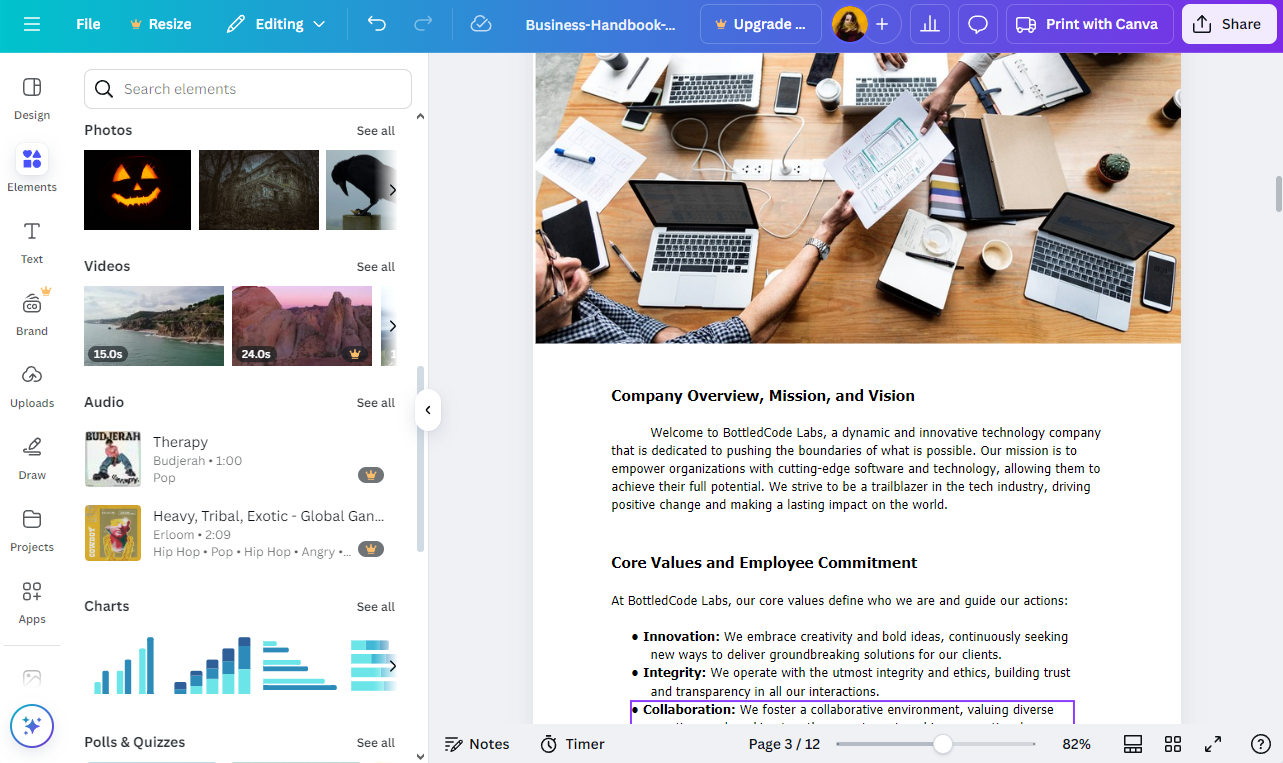The width and height of the screenshot is (1283, 763).
Task: Open the Uploads tab in sidebar
Action: pos(32,386)
